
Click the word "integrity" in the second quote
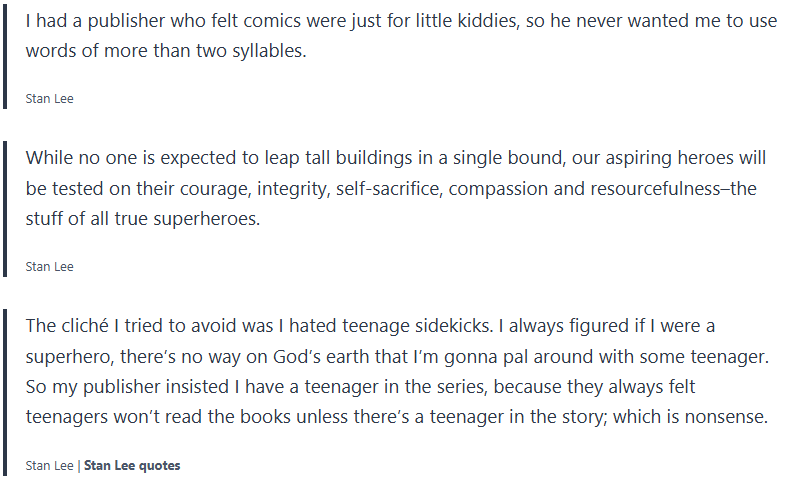coord(292,188)
